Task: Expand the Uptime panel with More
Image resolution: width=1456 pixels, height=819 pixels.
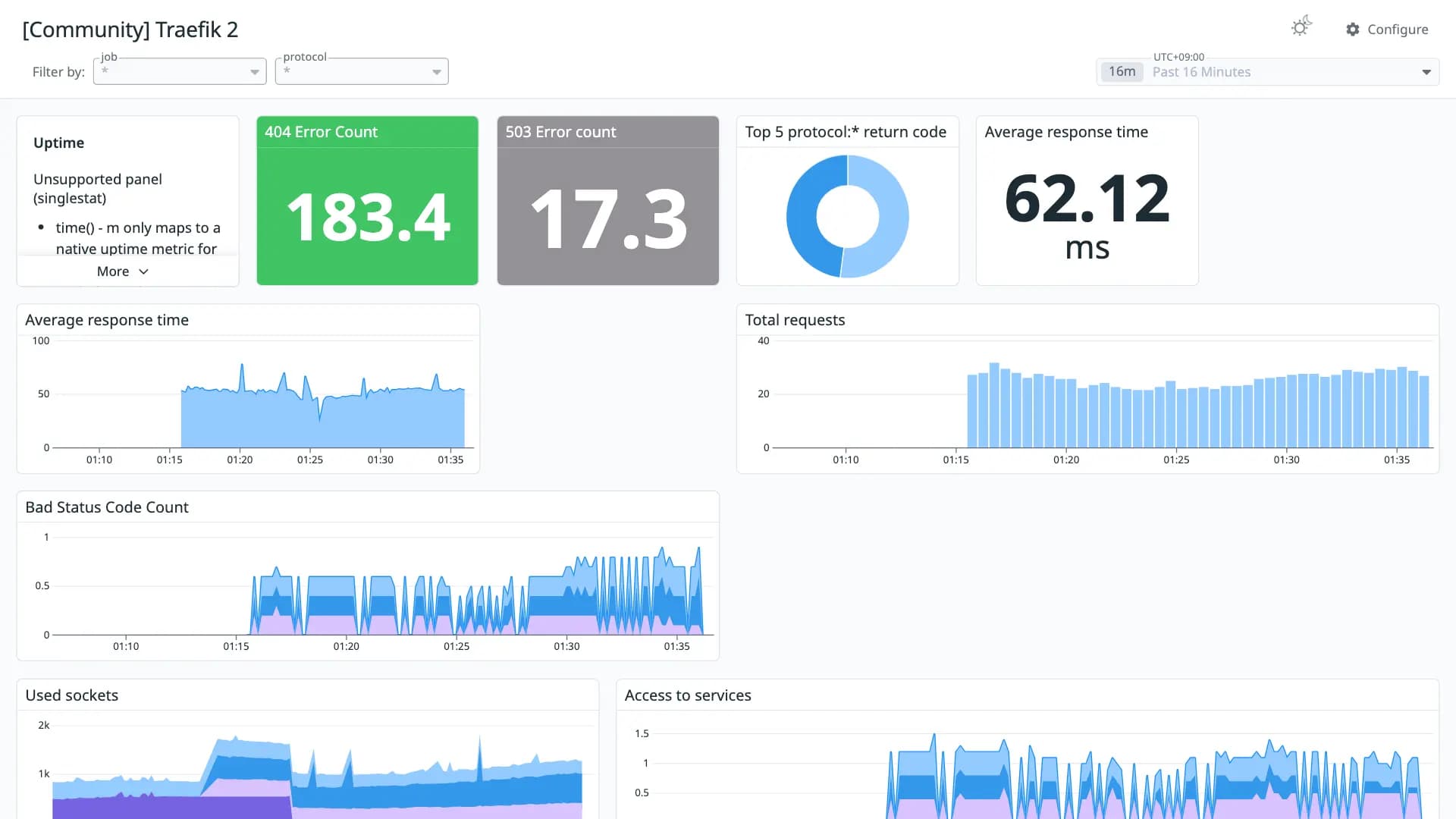Action: point(122,271)
